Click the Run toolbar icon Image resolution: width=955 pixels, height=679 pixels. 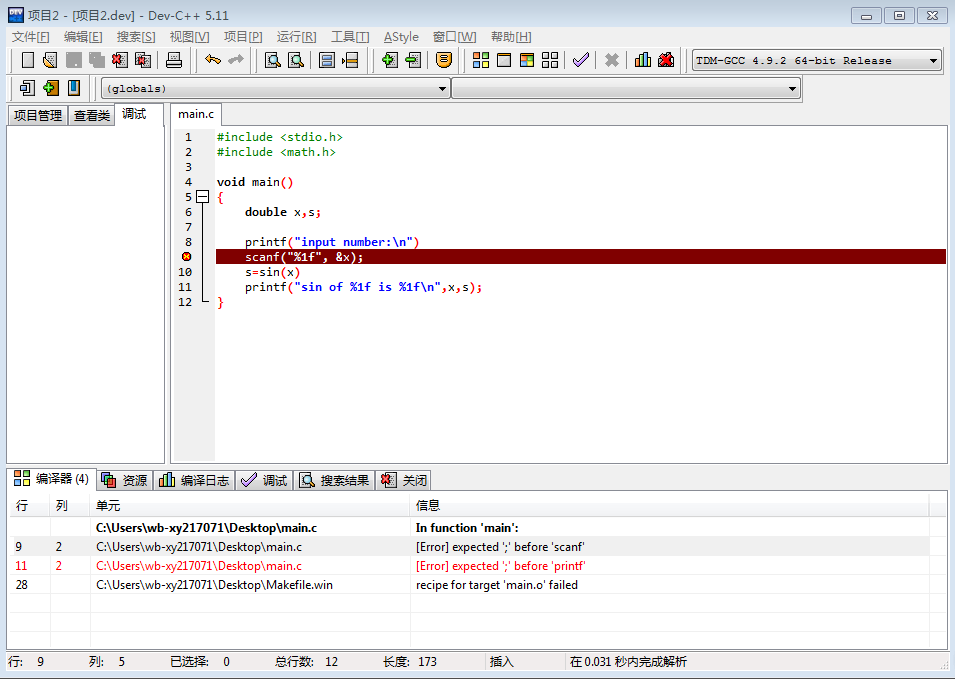click(x=504, y=60)
